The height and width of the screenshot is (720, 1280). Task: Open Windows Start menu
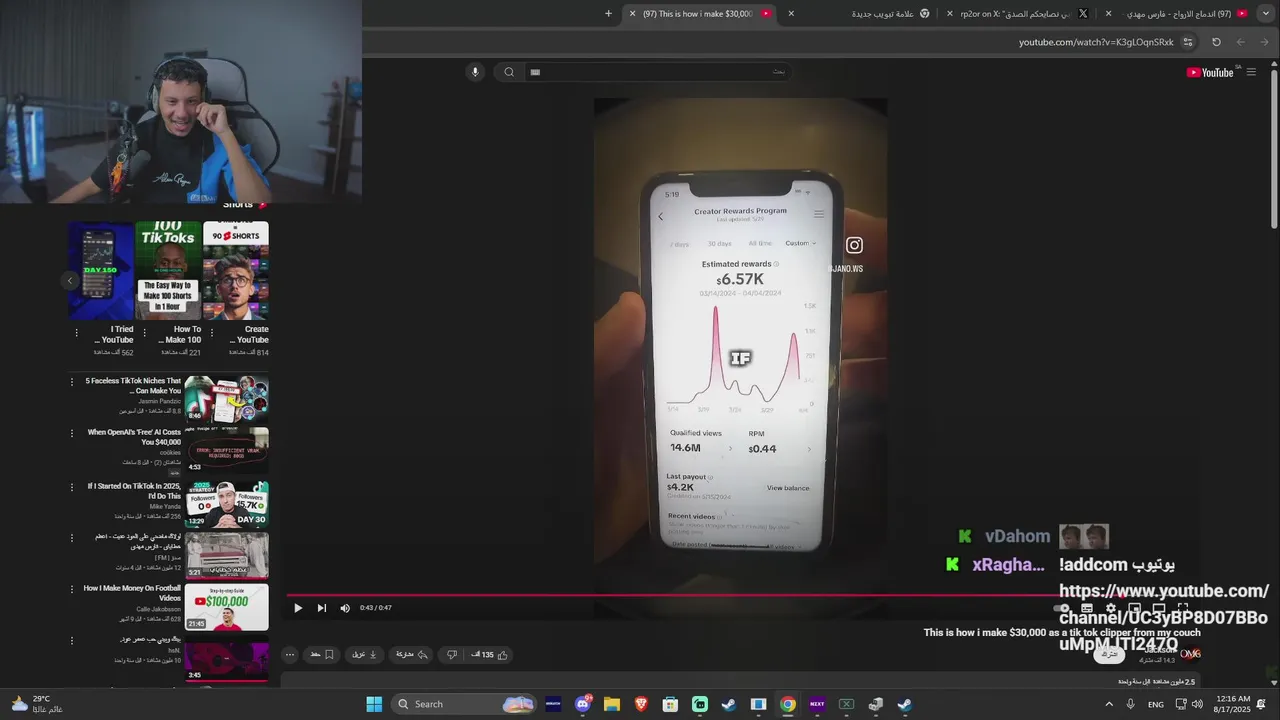point(374,704)
